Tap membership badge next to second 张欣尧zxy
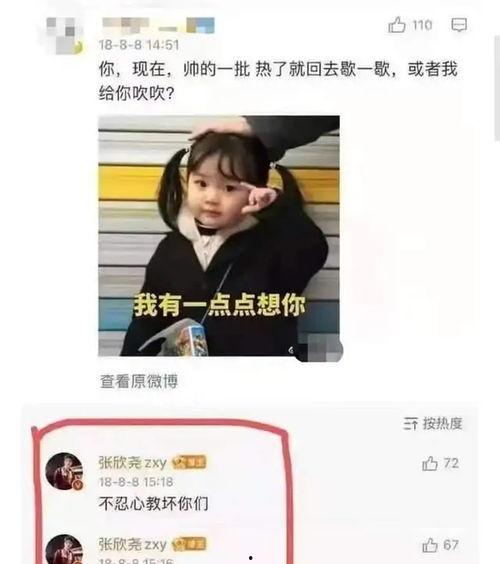 [189, 545]
